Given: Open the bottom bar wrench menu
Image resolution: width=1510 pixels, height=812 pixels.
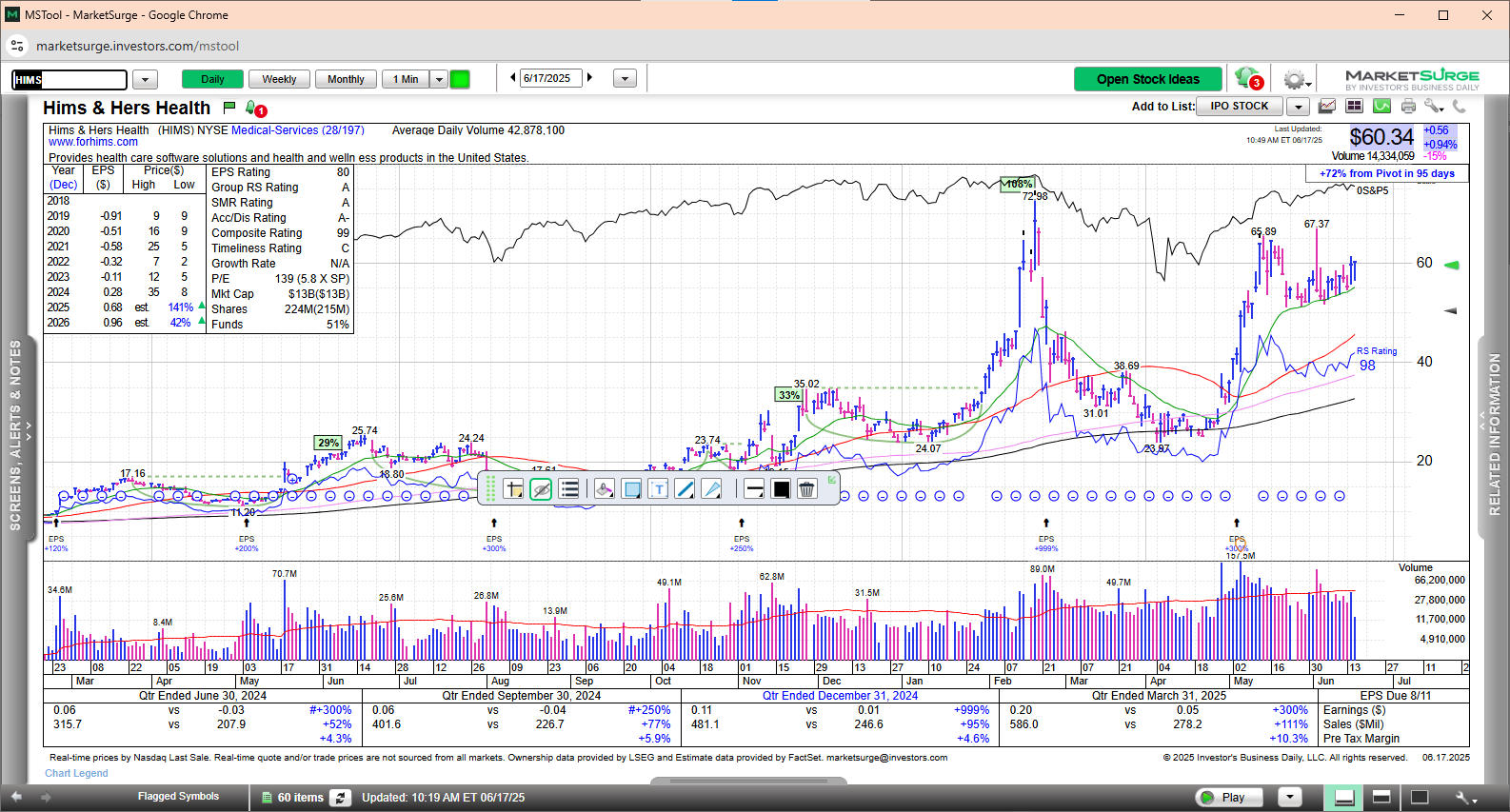Looking at the screenshot, I should [1466, 798].
